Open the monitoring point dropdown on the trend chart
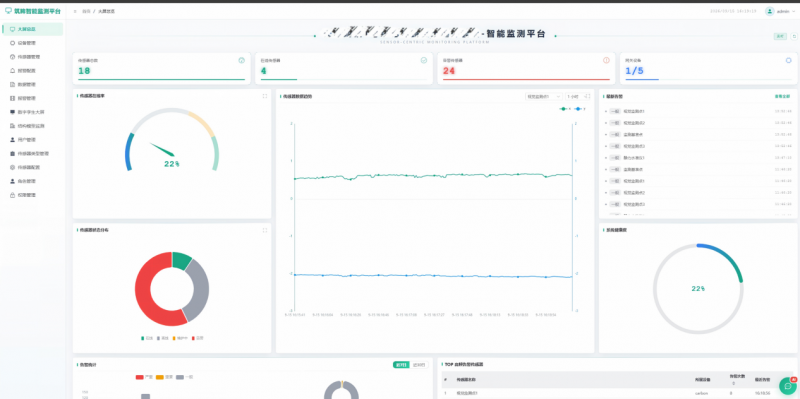Screen dimensions: 800x399 coord(544,96)
